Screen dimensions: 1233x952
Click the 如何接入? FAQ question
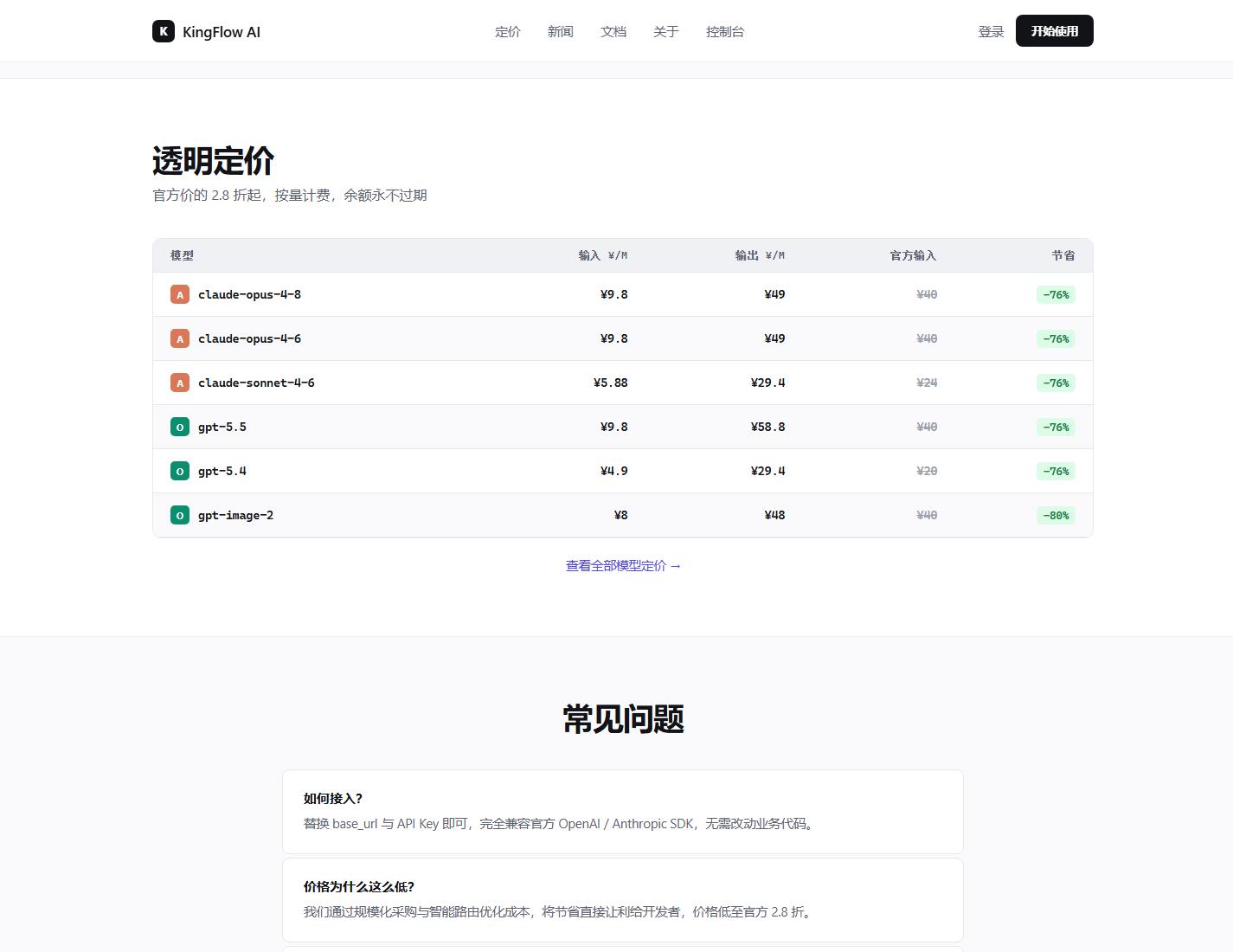[333, 798]
